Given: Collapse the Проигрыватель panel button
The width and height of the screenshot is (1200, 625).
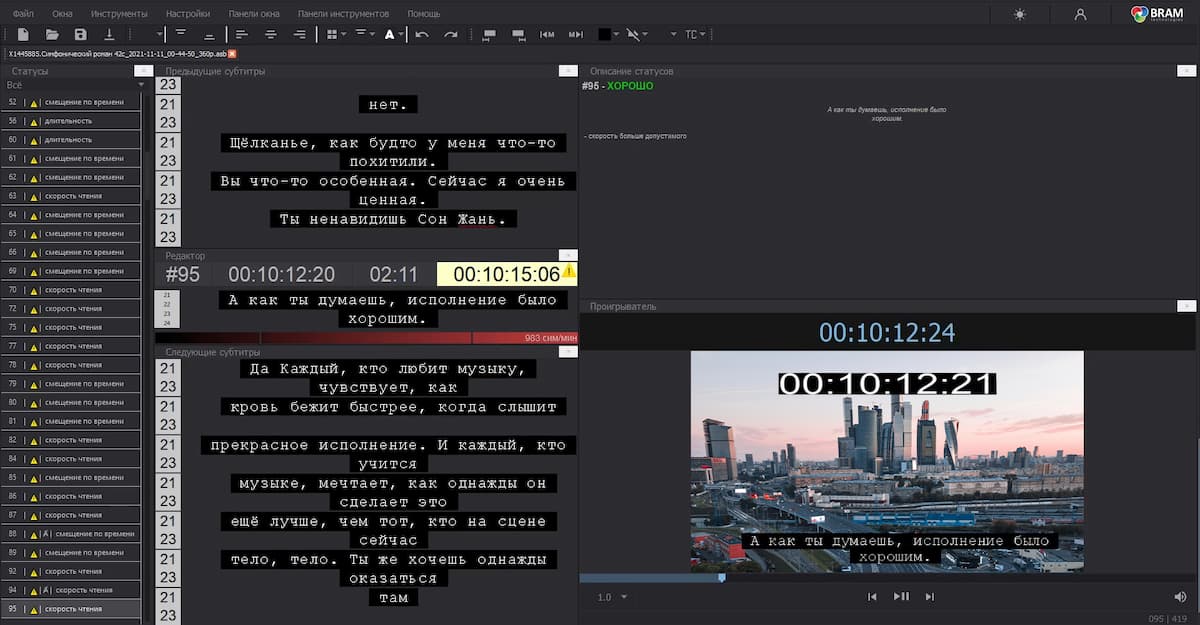Looking at the screenshot, I should click(1186, 306).
